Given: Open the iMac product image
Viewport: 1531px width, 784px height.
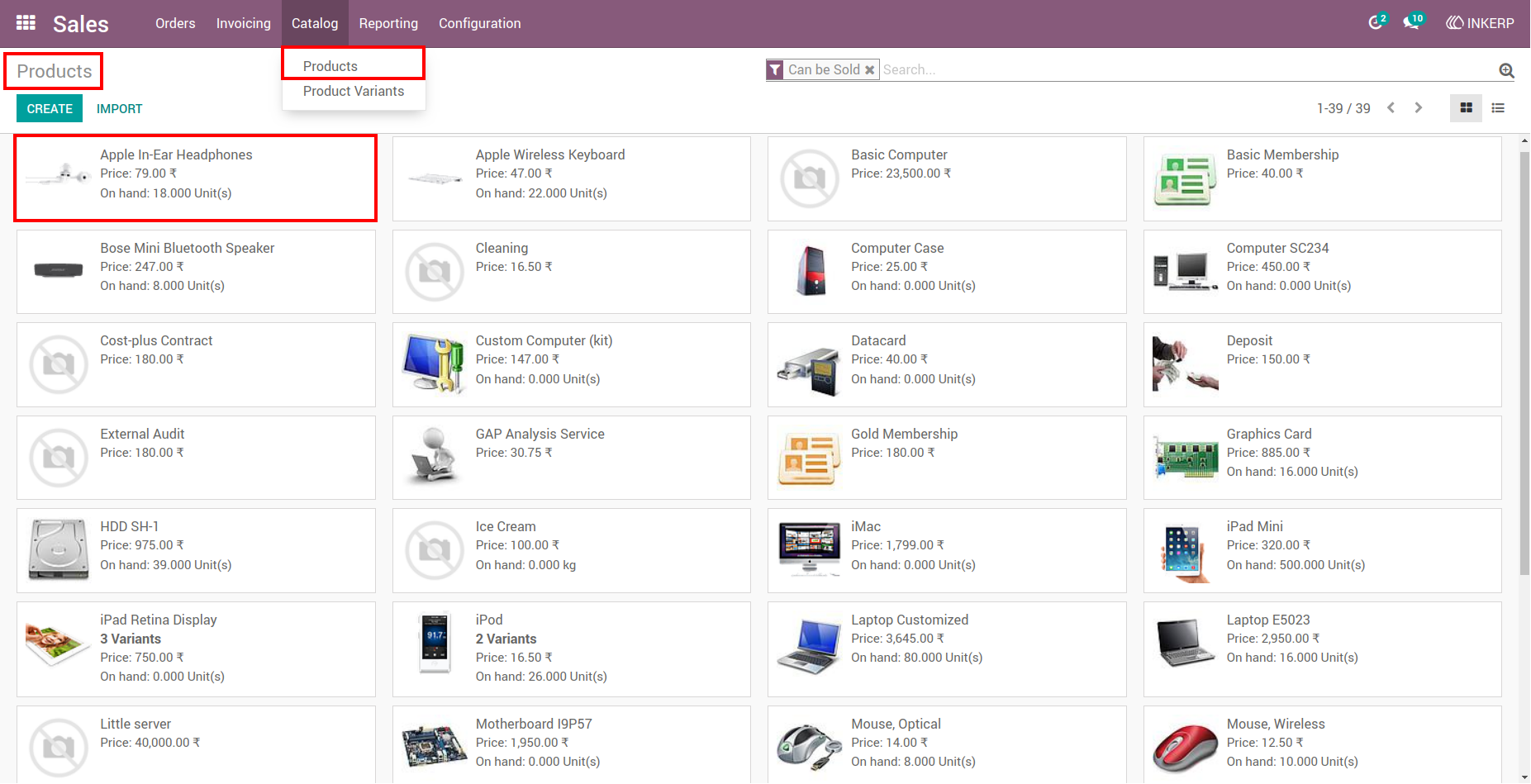Looking at the screenshot, I should pos(810,549).
